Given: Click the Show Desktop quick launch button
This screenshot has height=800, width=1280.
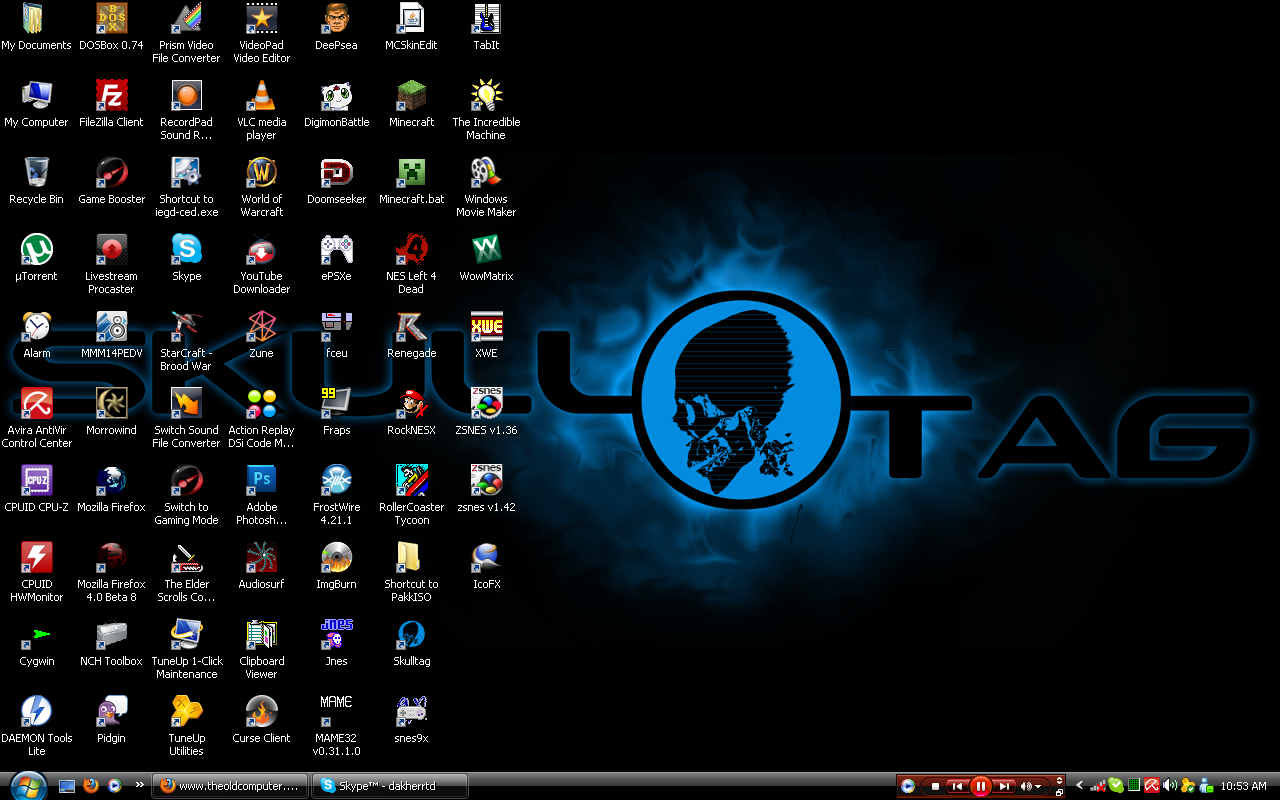Looking at the screenshot, I should click(67, 786).
